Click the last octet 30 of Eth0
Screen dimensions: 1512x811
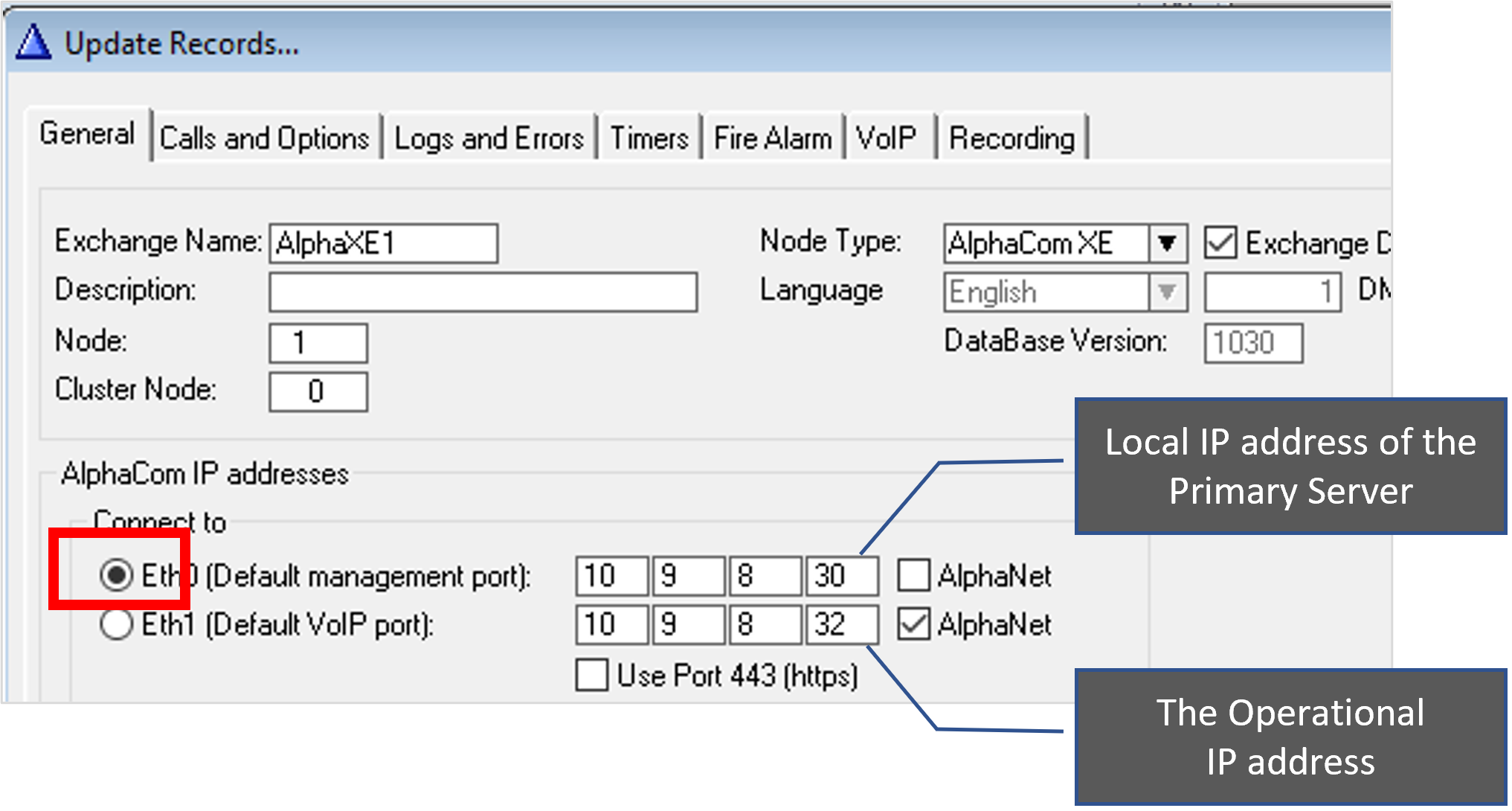(841, 575)
